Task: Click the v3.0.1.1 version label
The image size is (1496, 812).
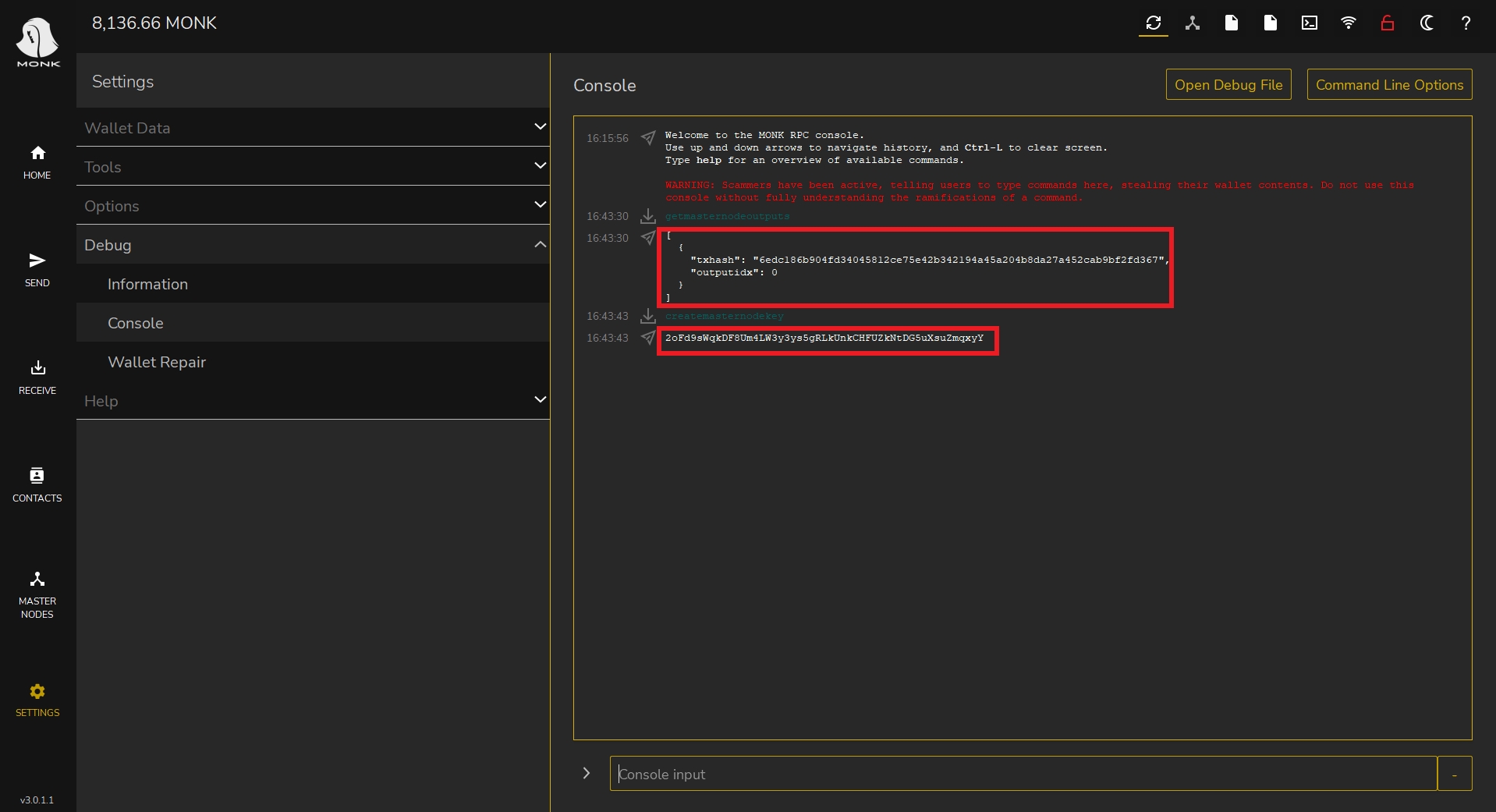Action: pyautogui.click(x=37, y=800)
